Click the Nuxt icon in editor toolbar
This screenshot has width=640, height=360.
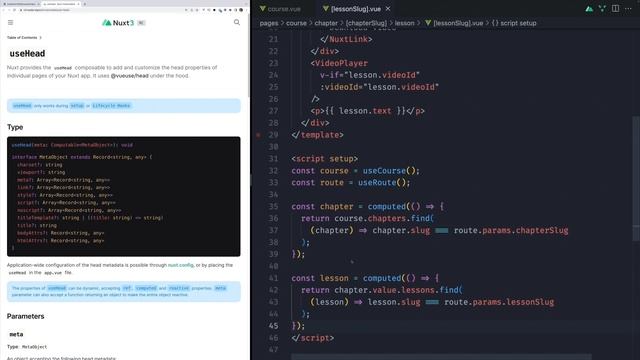589,9
